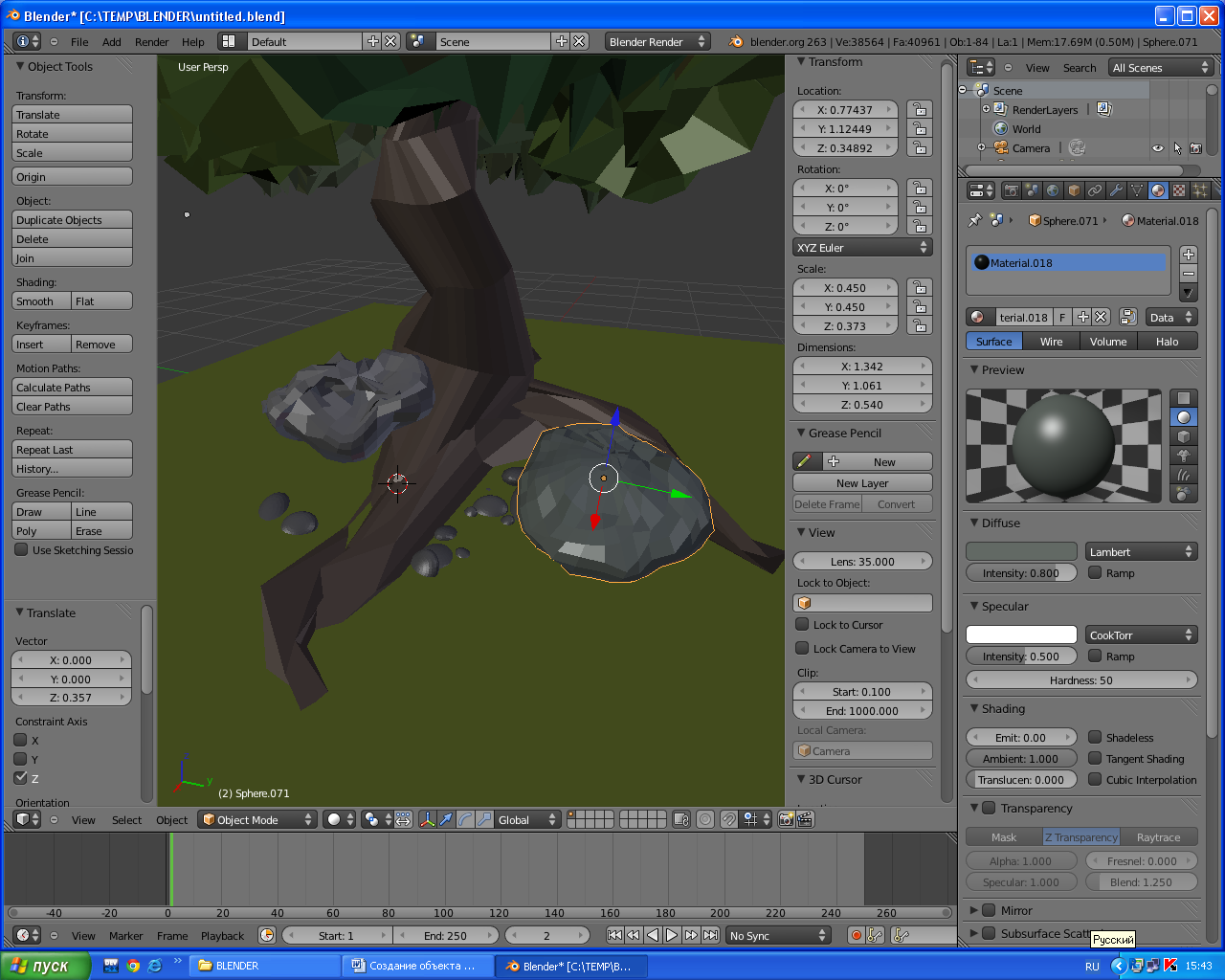
Task: Open the Modifiers wrench tab
Action: [1116, 190]
